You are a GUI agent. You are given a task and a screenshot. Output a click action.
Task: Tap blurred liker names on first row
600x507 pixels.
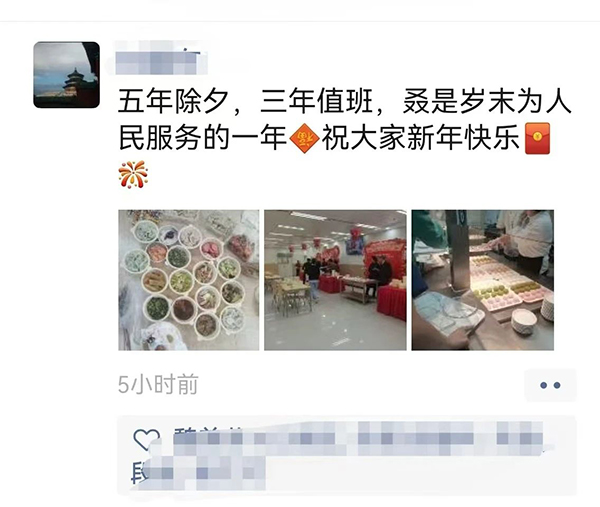(358, 436)
